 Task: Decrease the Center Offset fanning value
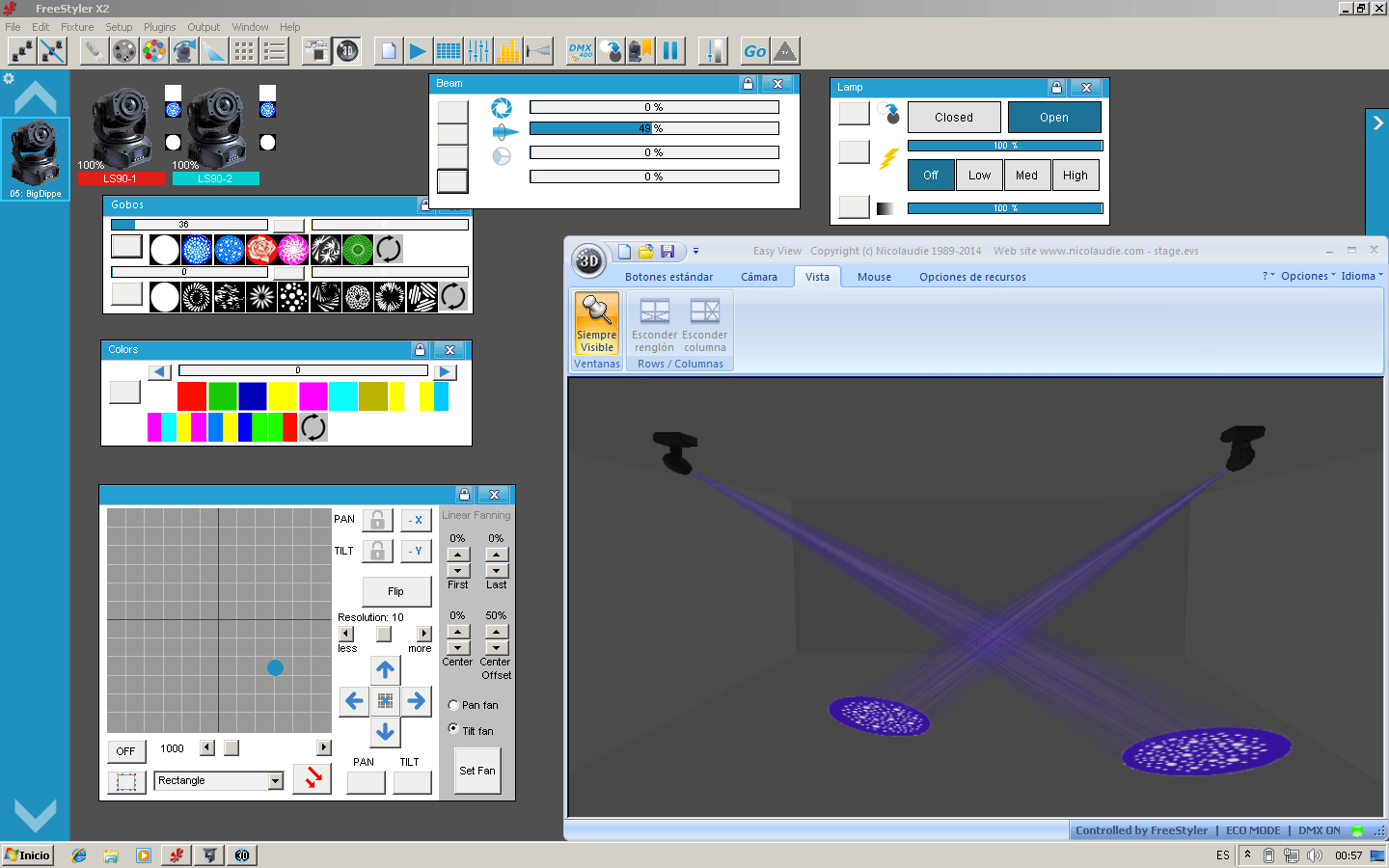tap(496, 647)
